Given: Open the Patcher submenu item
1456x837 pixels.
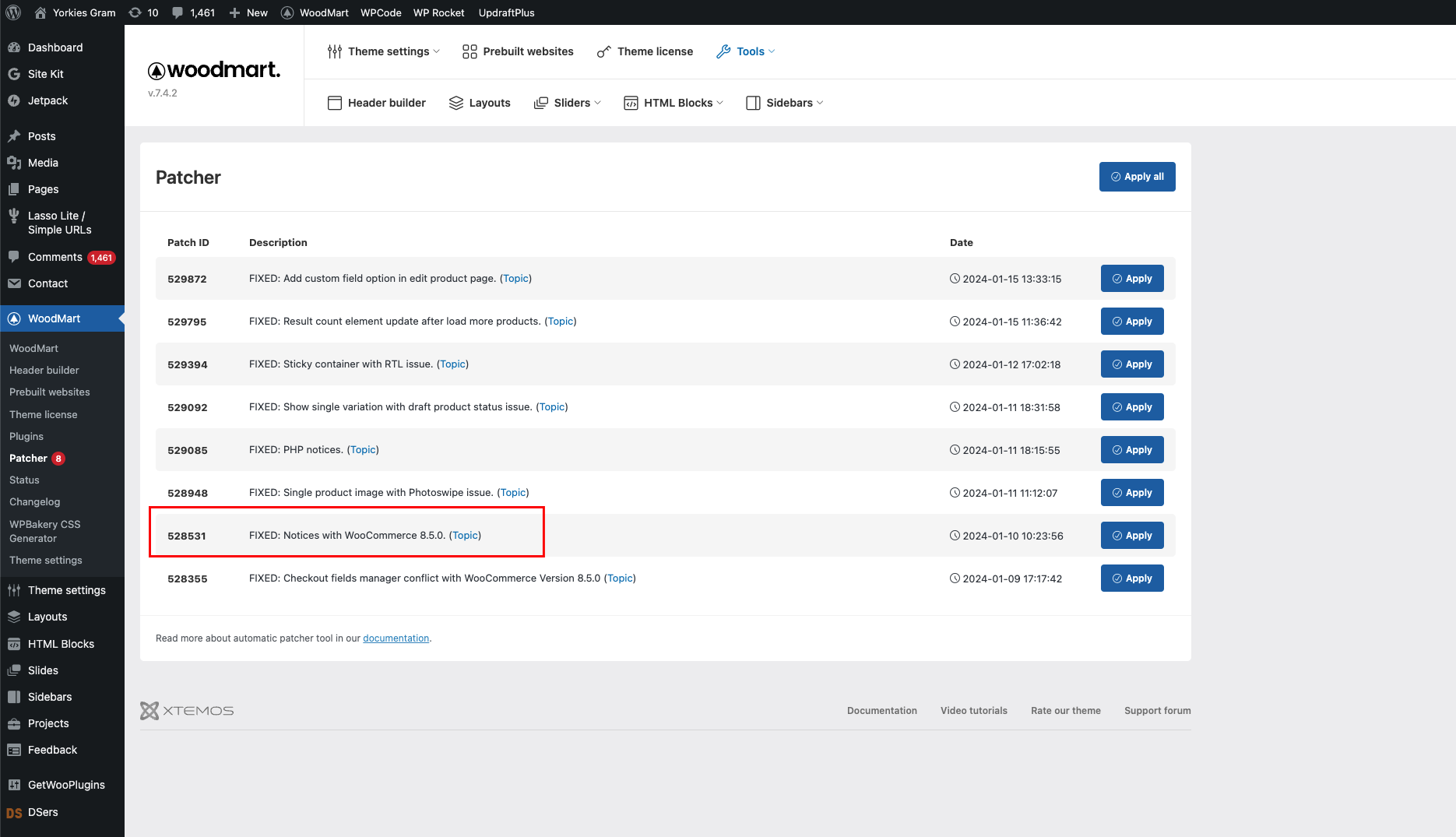Looking at the screenshot, I should click(x=28, y=459).
